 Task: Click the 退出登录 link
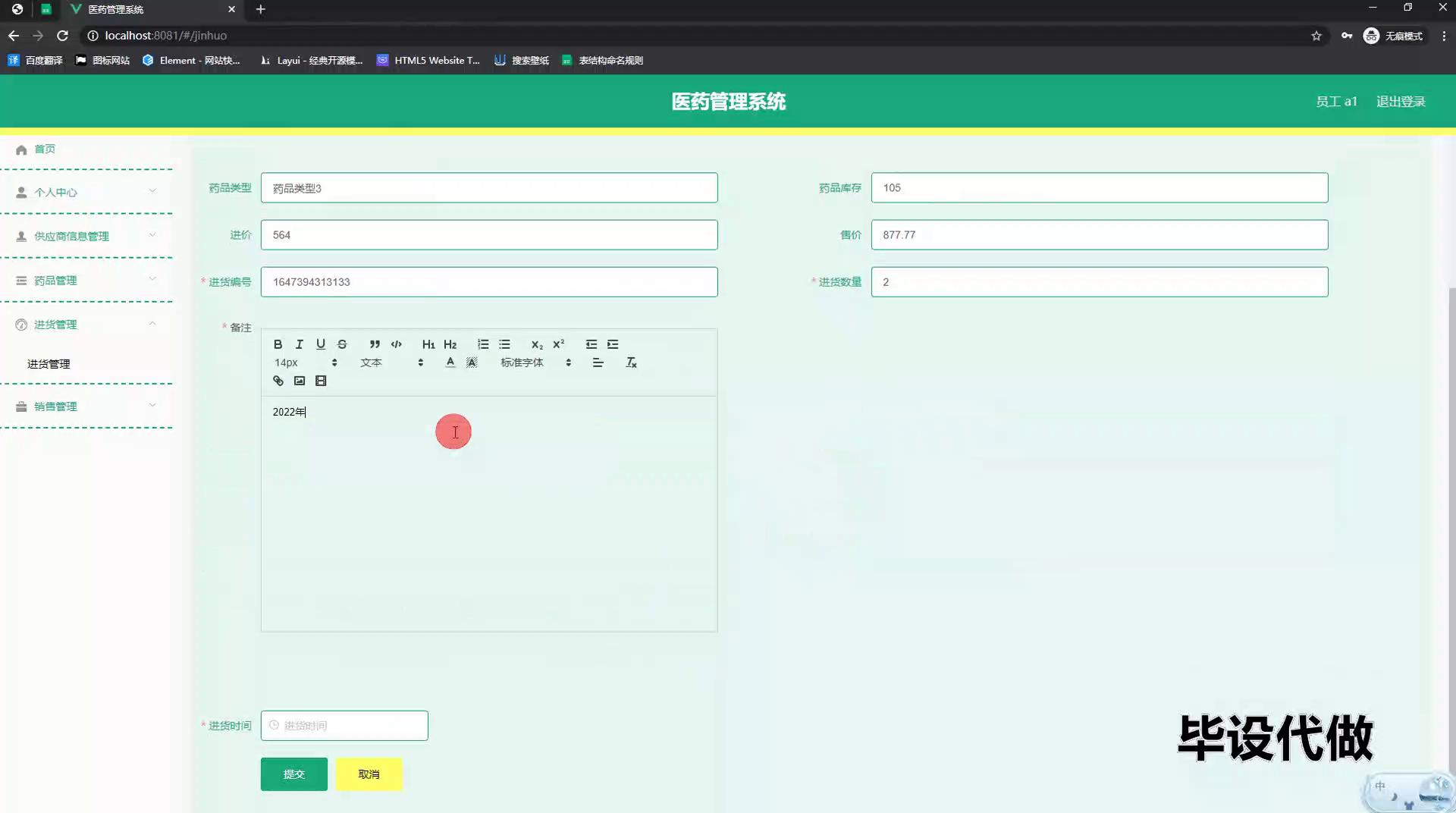(x=1401, y=102)
